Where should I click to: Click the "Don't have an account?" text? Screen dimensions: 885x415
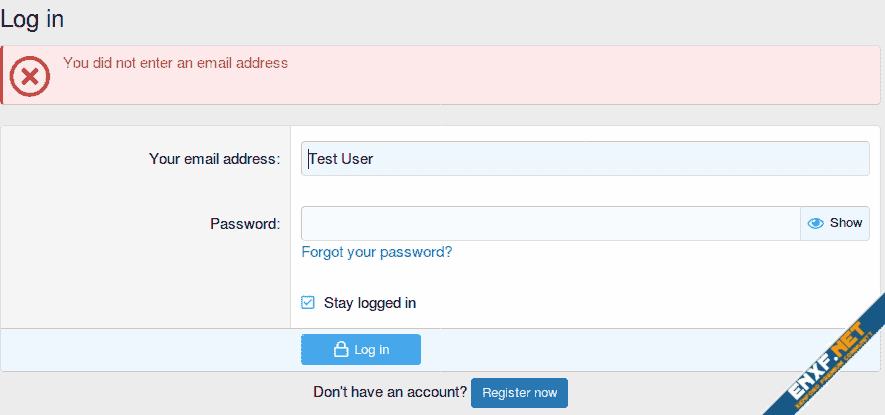390,392
